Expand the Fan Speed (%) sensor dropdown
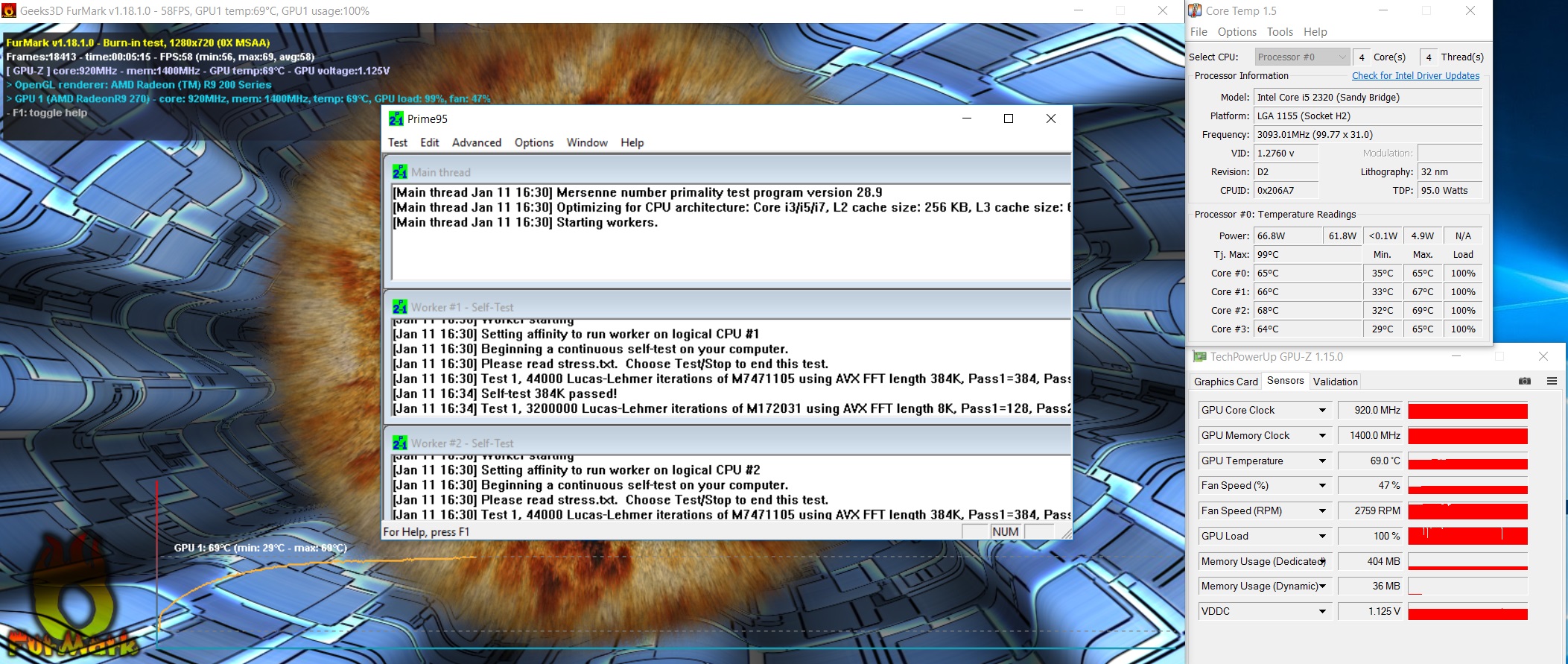 (1322, 485)
